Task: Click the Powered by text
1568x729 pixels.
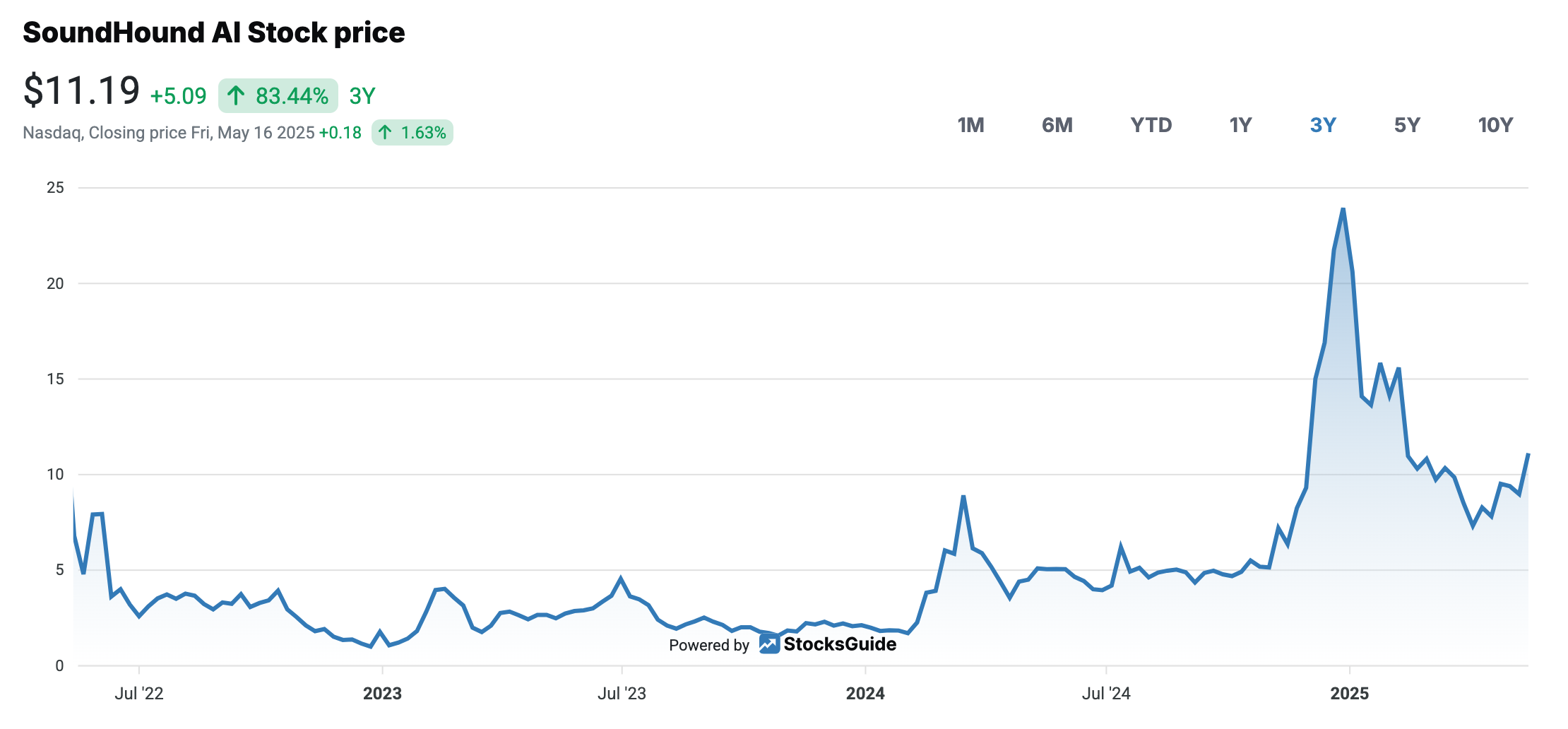Action: 709,645
